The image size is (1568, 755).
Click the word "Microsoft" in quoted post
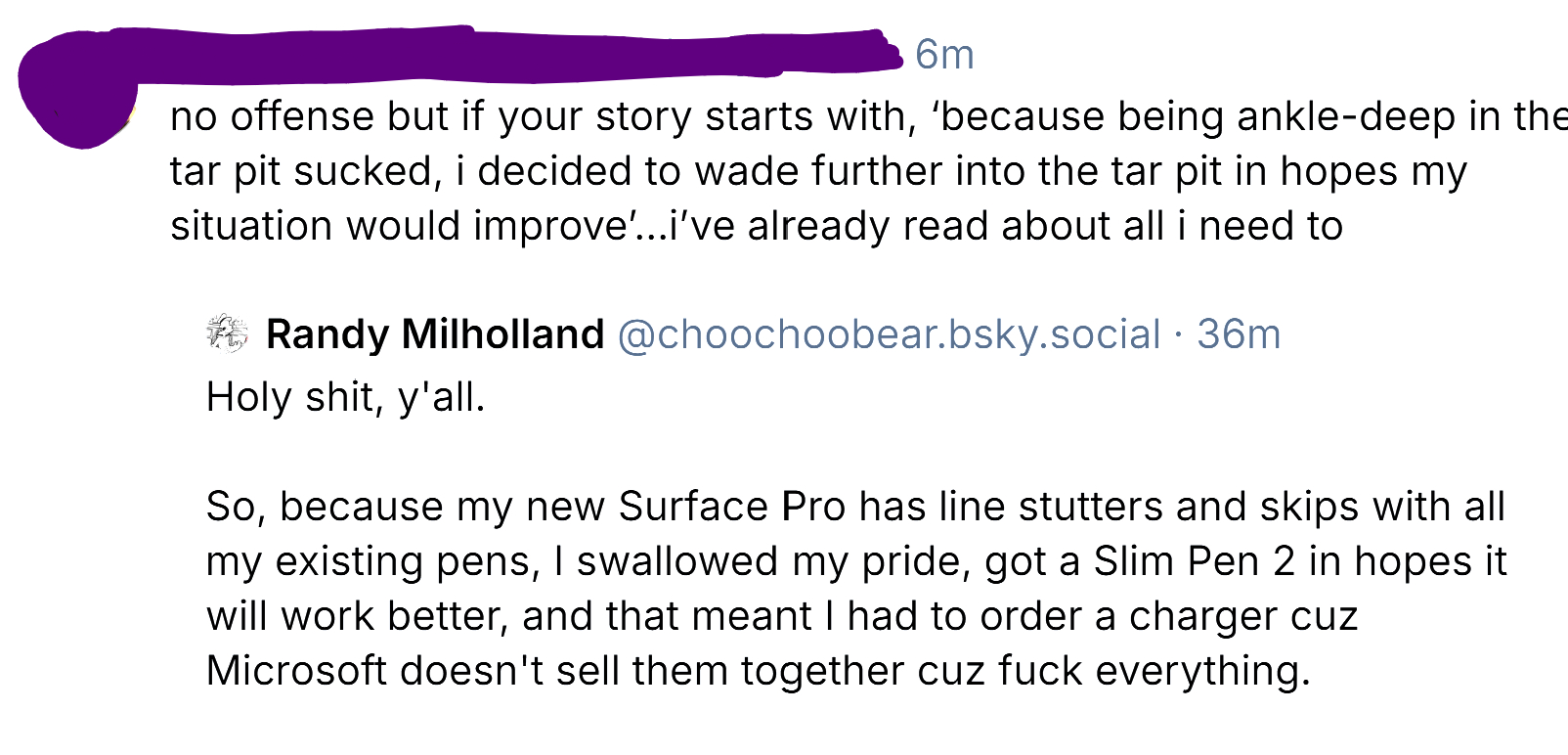coord(296,671)
